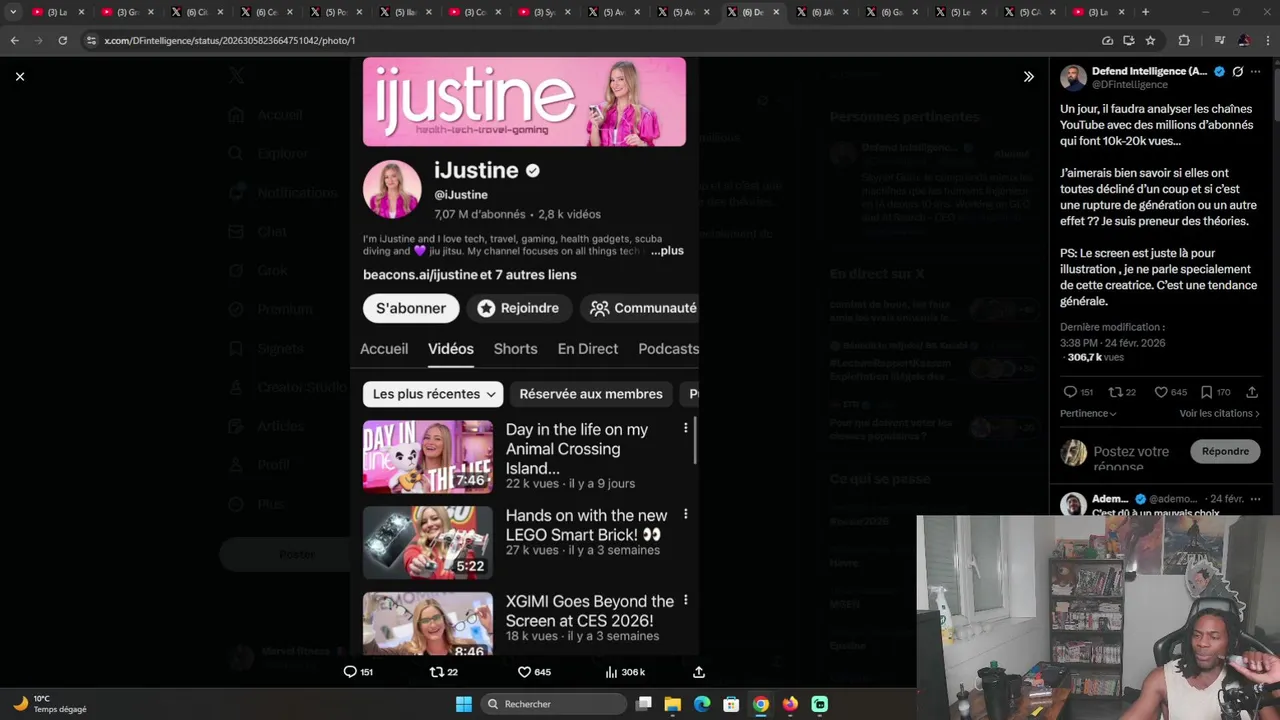Go back with the browser back arrow
Image resolution: width=1280 pixels, height=720 pixels.
(x=14, y=40)
